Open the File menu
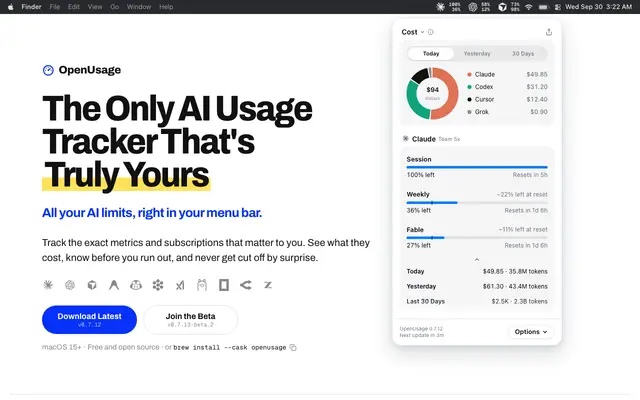 click(x=55, y=7)
